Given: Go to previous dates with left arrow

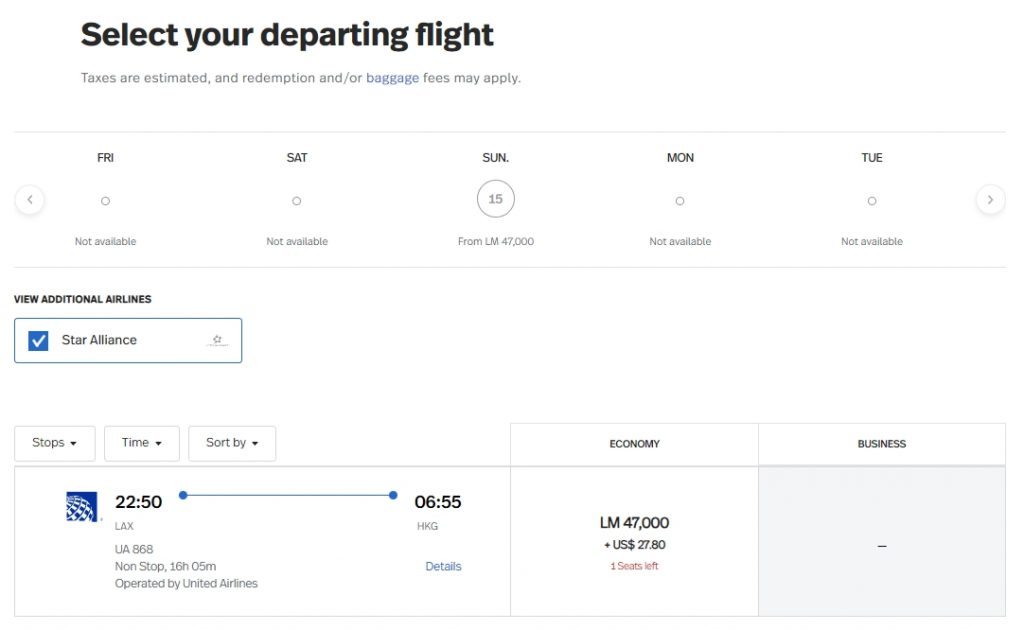Looking at the screenshot, I should [30, 200].
